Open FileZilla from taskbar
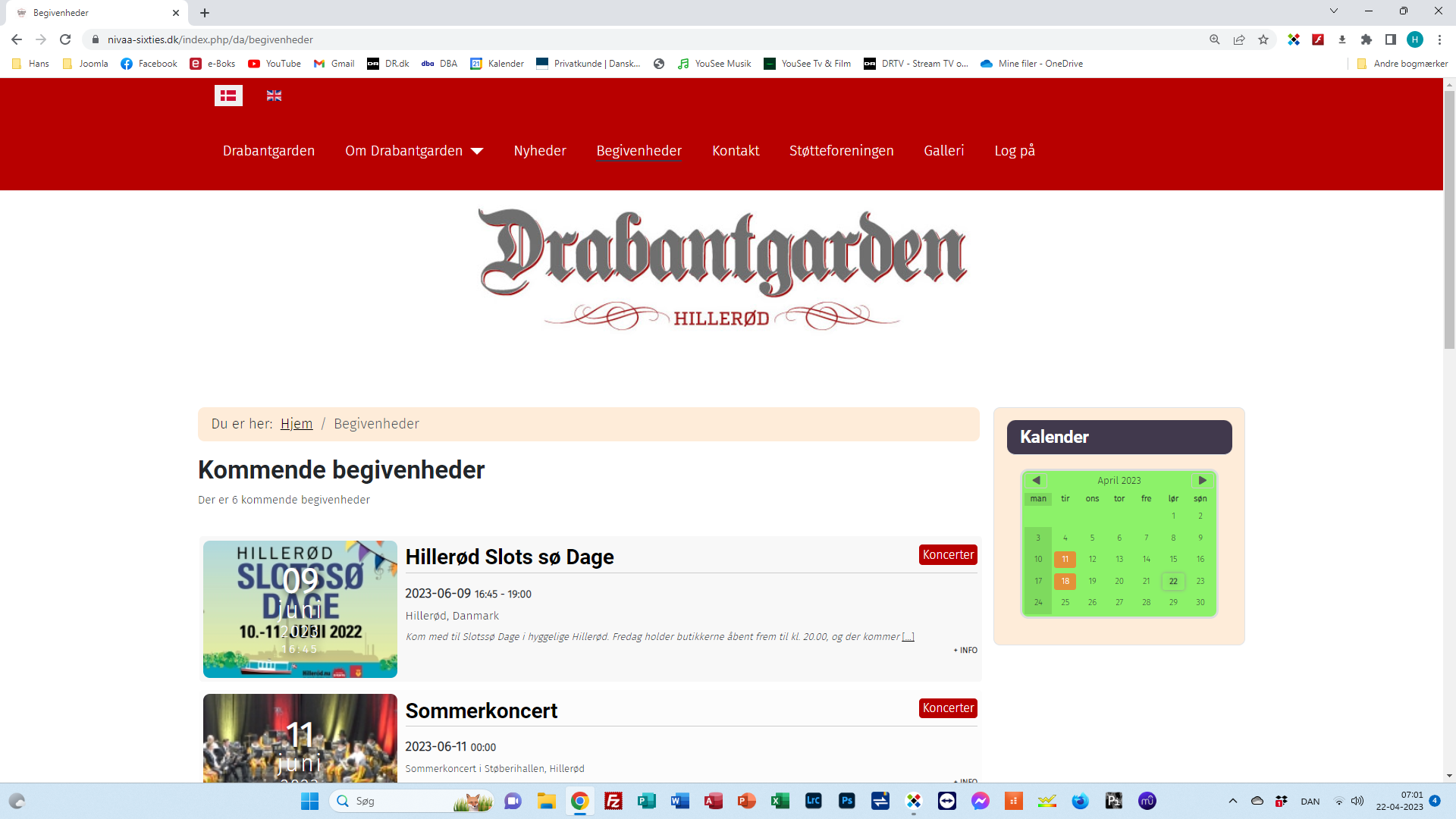Screen dimensions: 1456x819 pyautogui.click(x=613, y=801)
